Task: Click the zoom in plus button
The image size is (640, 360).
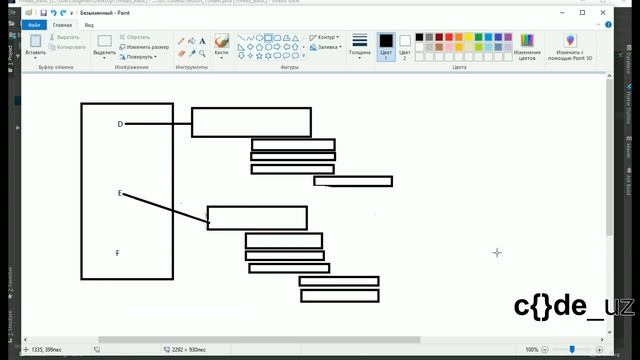Action: click(x=599, y=350)
